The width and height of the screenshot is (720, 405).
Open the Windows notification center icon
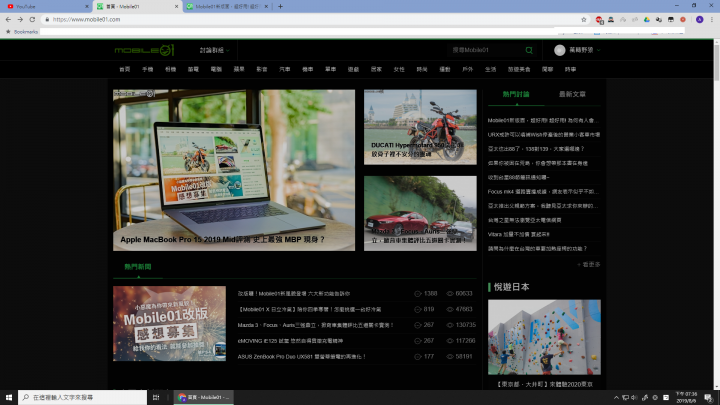coord(709,398)
